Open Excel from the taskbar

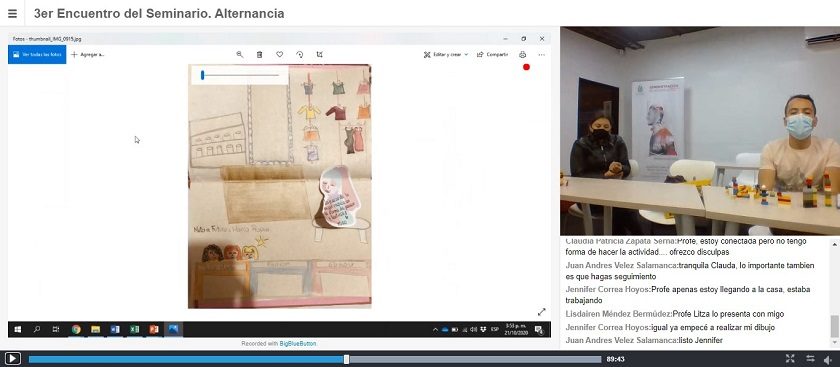134,329
